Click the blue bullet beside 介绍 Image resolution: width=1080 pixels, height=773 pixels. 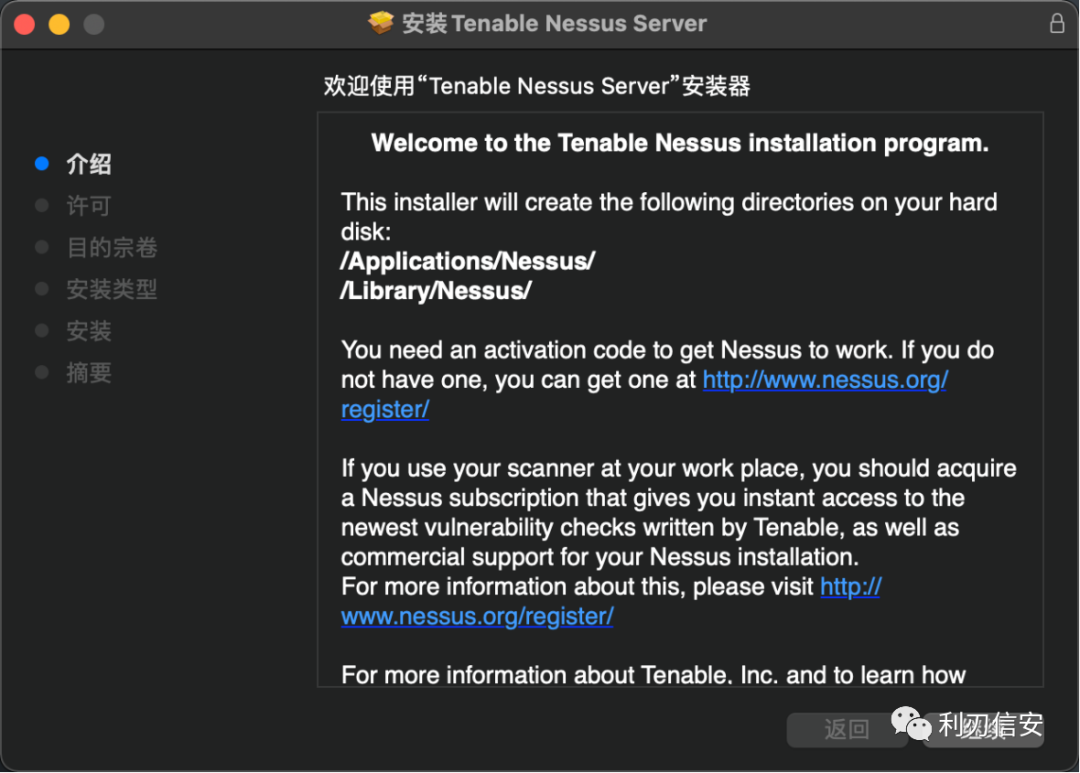point(42,163)
